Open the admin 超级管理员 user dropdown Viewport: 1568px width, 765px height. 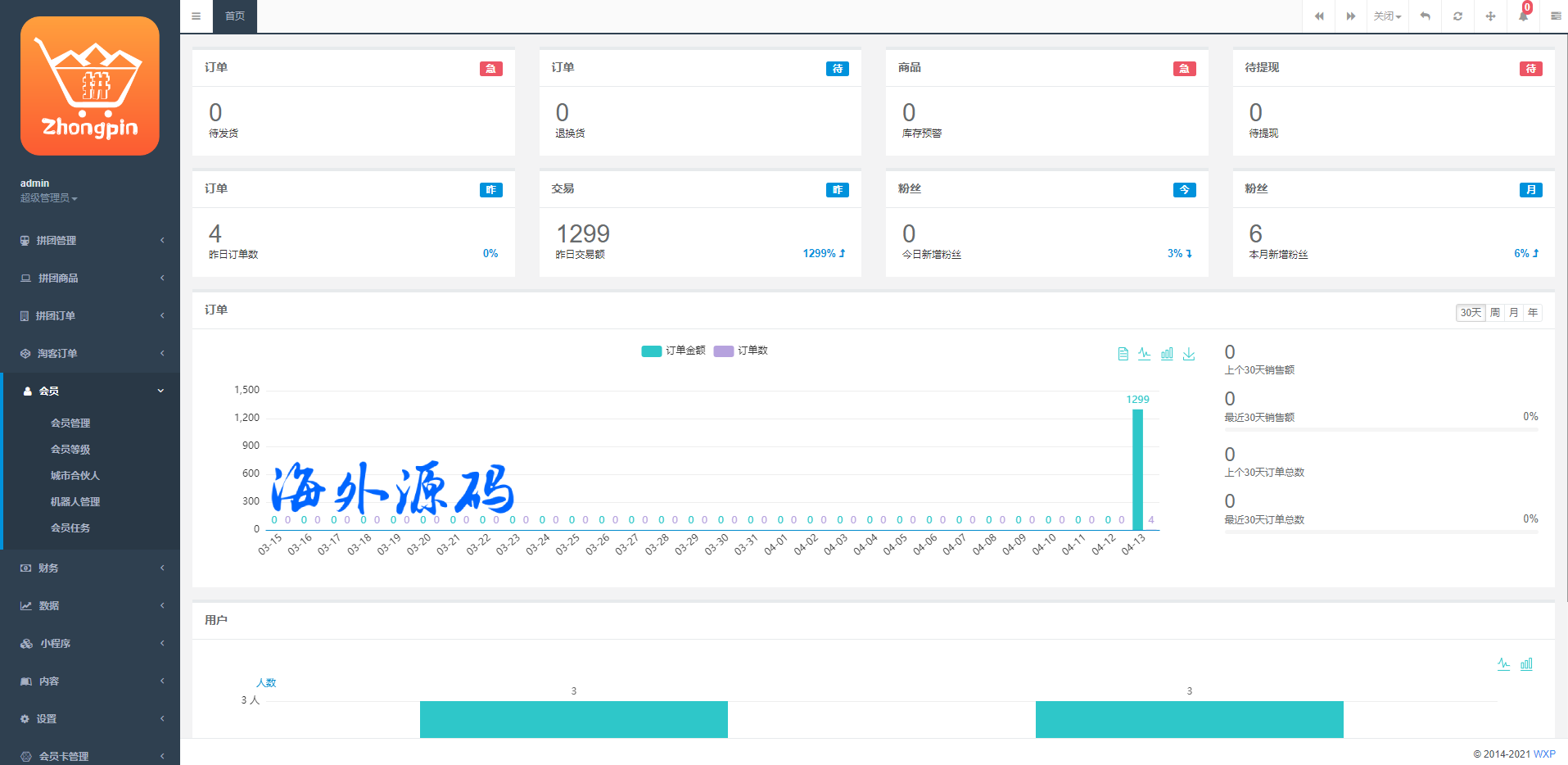tap(49, 198)
